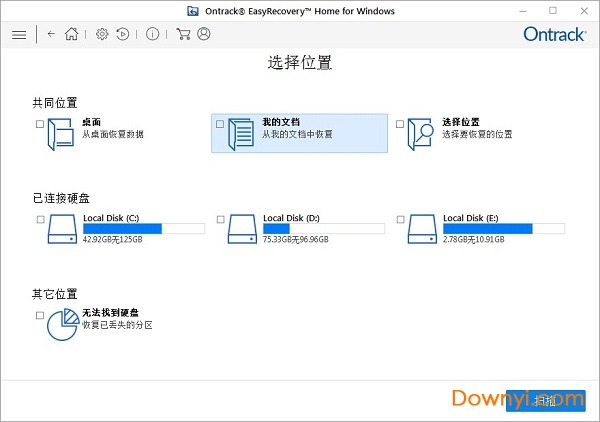
Task: Check the 选择位置 checkbox
Action: click(x=400, y=124)
